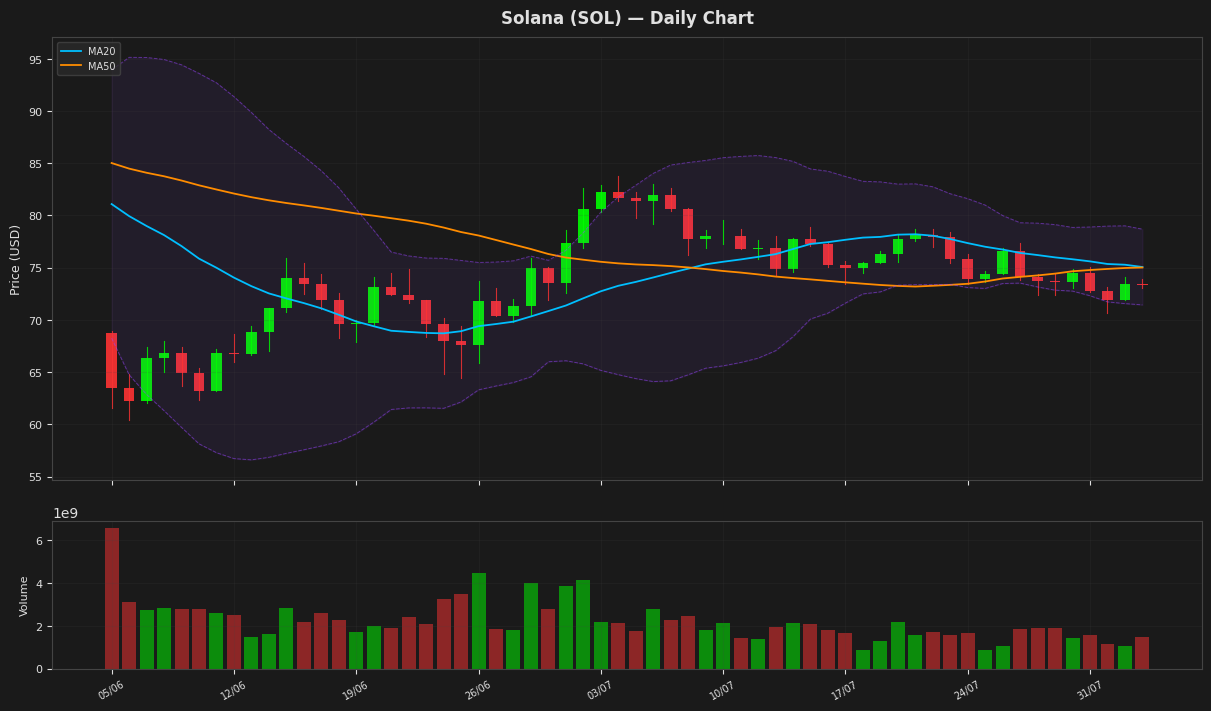Click price axis tick label 75
This screenshot has width=1211, height=711.
click(x=35, y=269)
